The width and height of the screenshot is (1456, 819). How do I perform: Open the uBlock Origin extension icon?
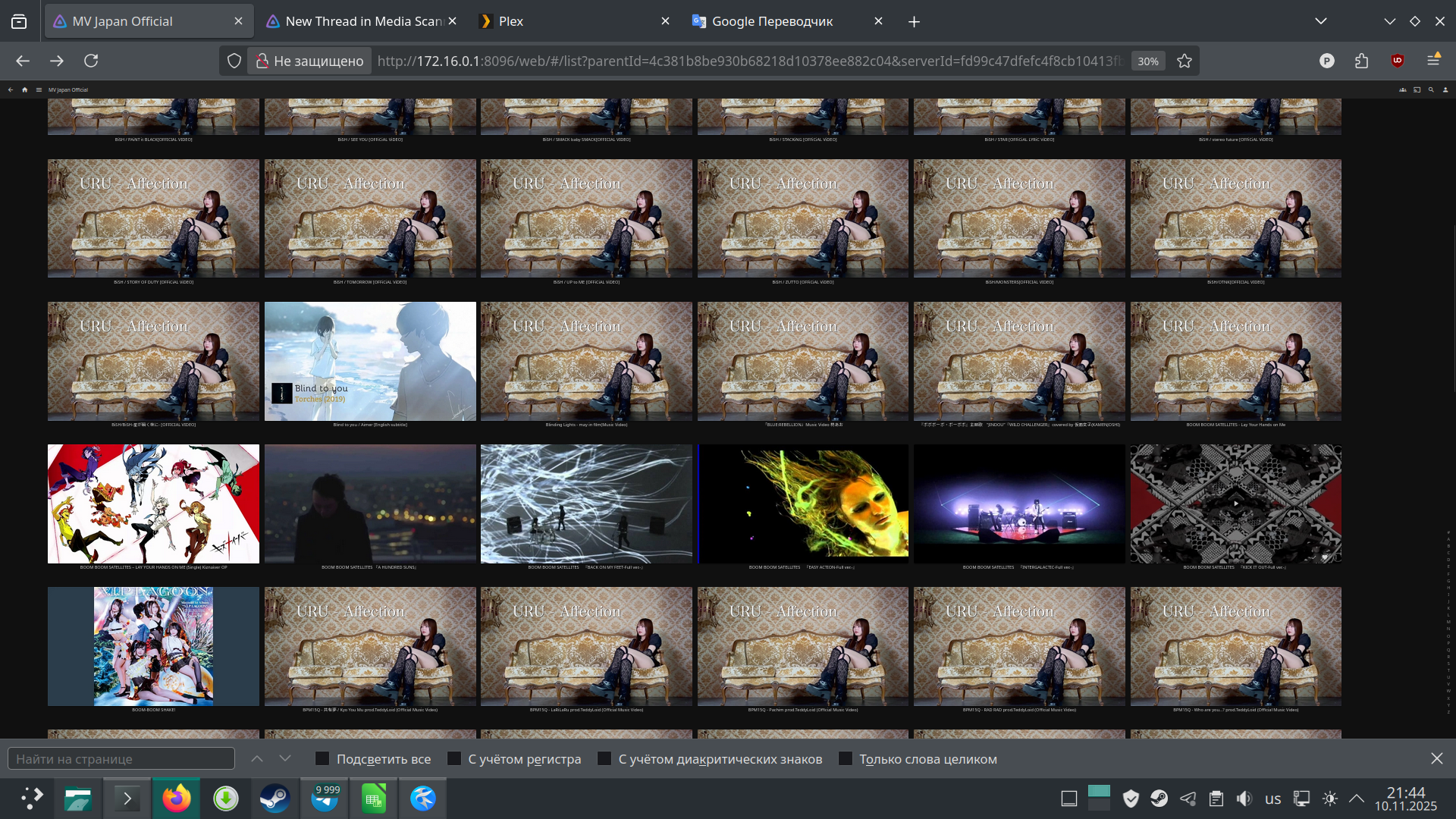click(1398, 61)
